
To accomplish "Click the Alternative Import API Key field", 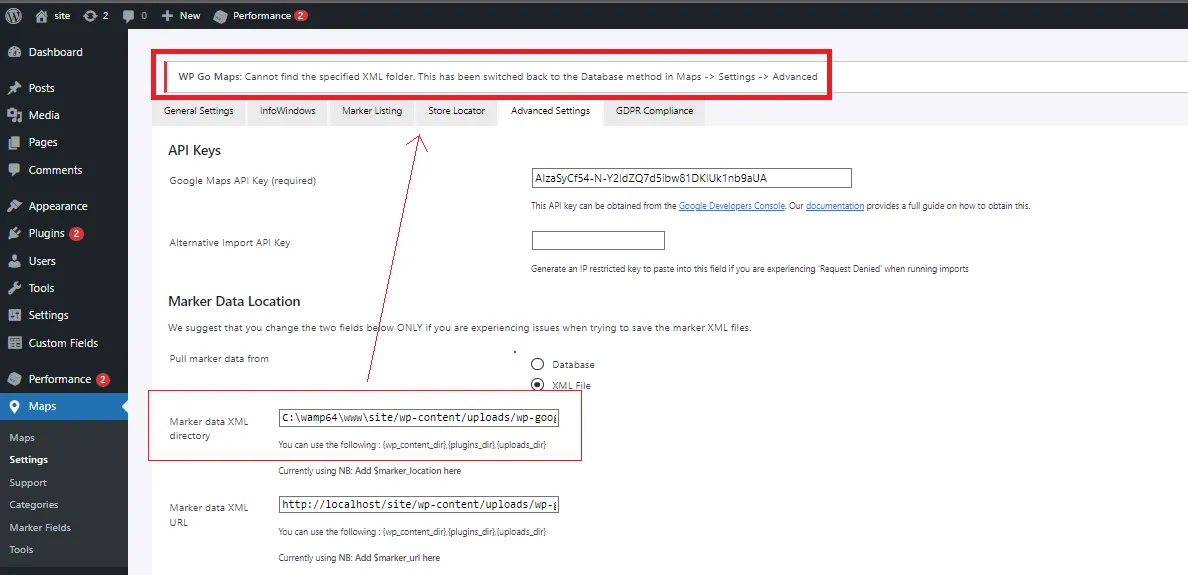I will click(x=598, y=241).
